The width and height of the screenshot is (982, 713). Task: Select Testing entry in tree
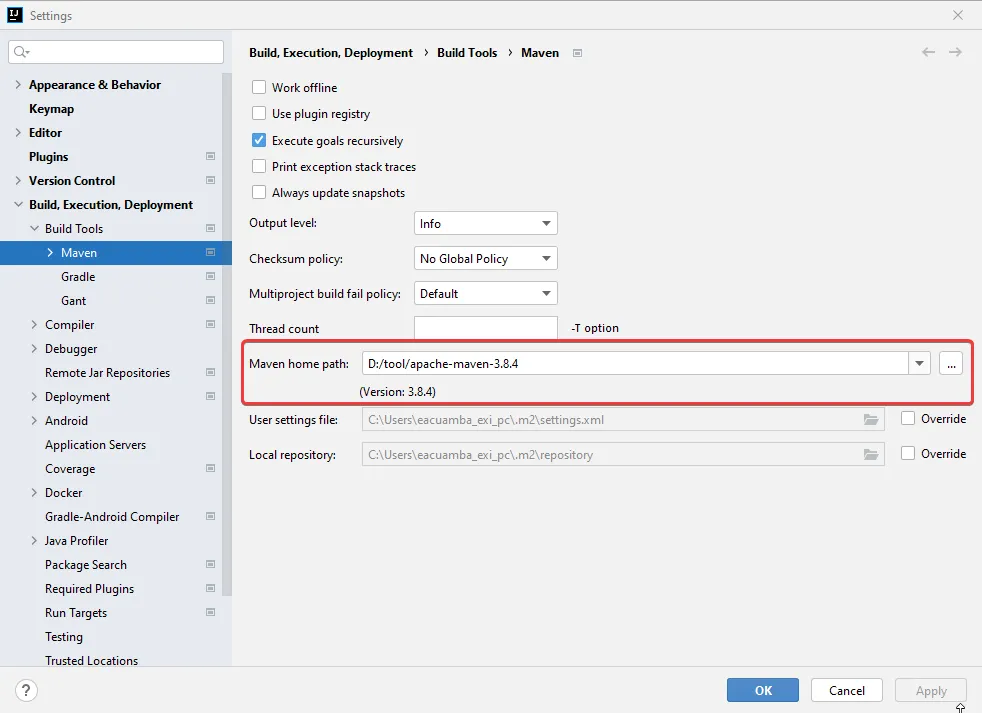point(64,637)
